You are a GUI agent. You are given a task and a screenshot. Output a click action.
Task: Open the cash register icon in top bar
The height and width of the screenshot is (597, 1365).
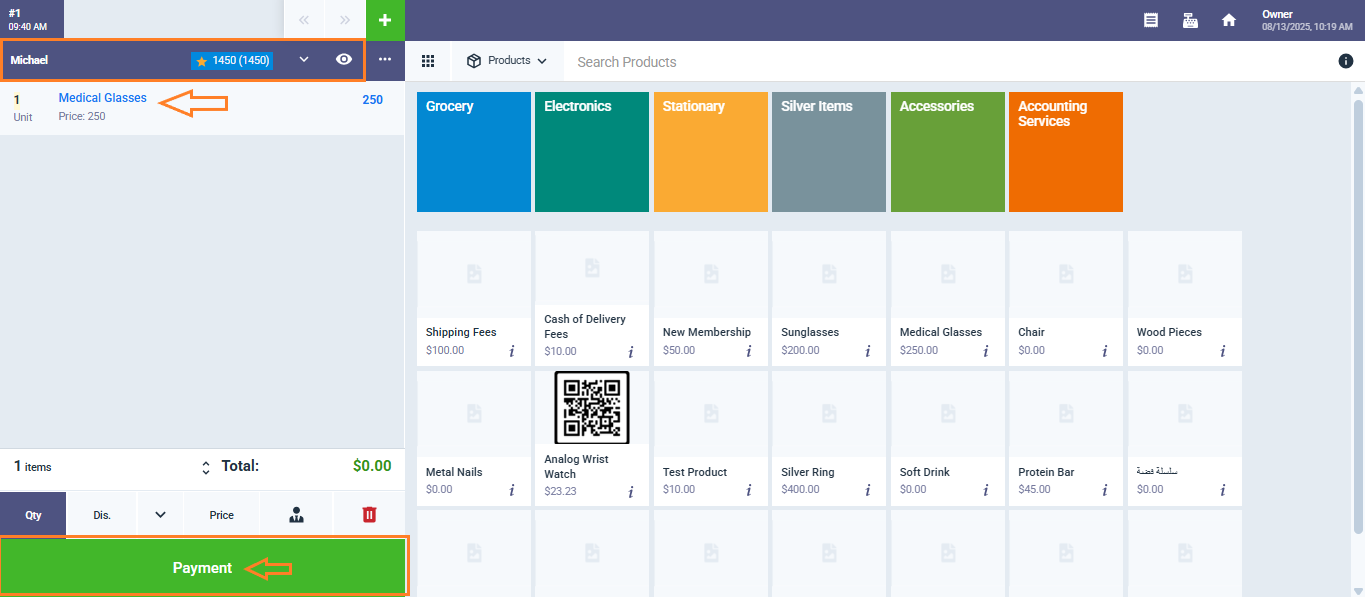1190,20
